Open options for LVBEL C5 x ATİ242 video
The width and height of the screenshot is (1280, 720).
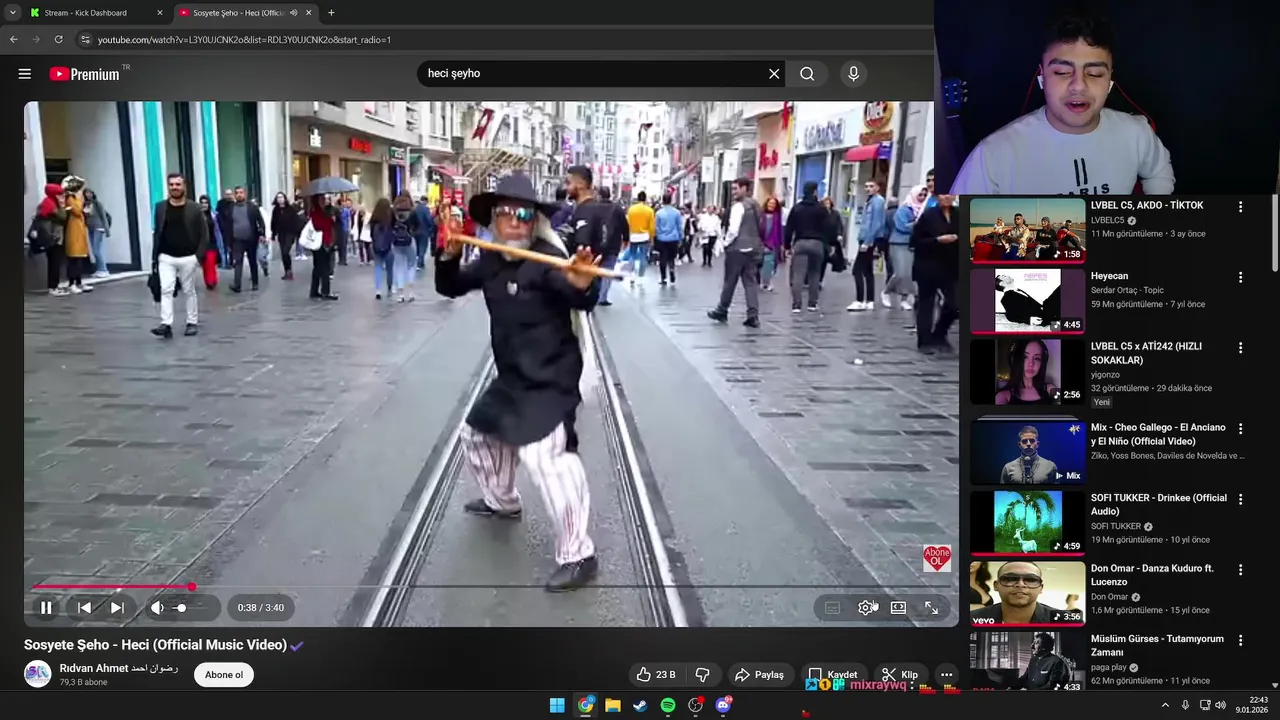coord(1240,348)
